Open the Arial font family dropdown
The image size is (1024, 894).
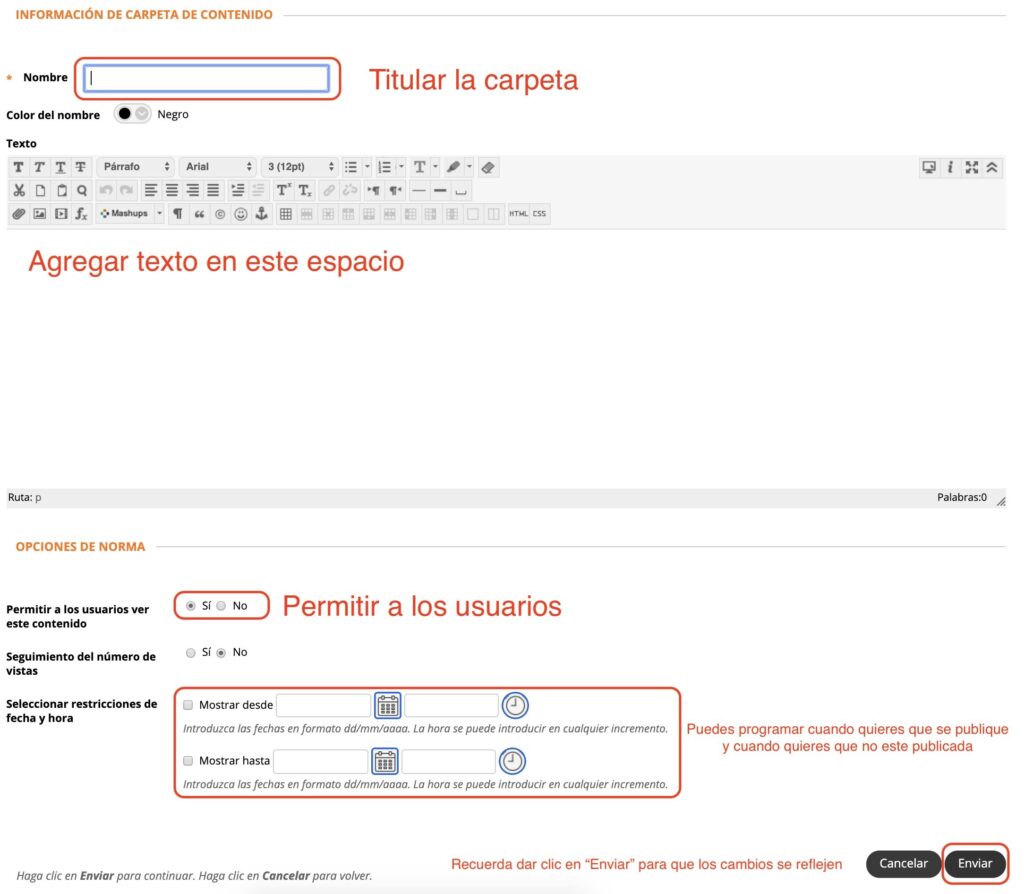tap(218, 167)
